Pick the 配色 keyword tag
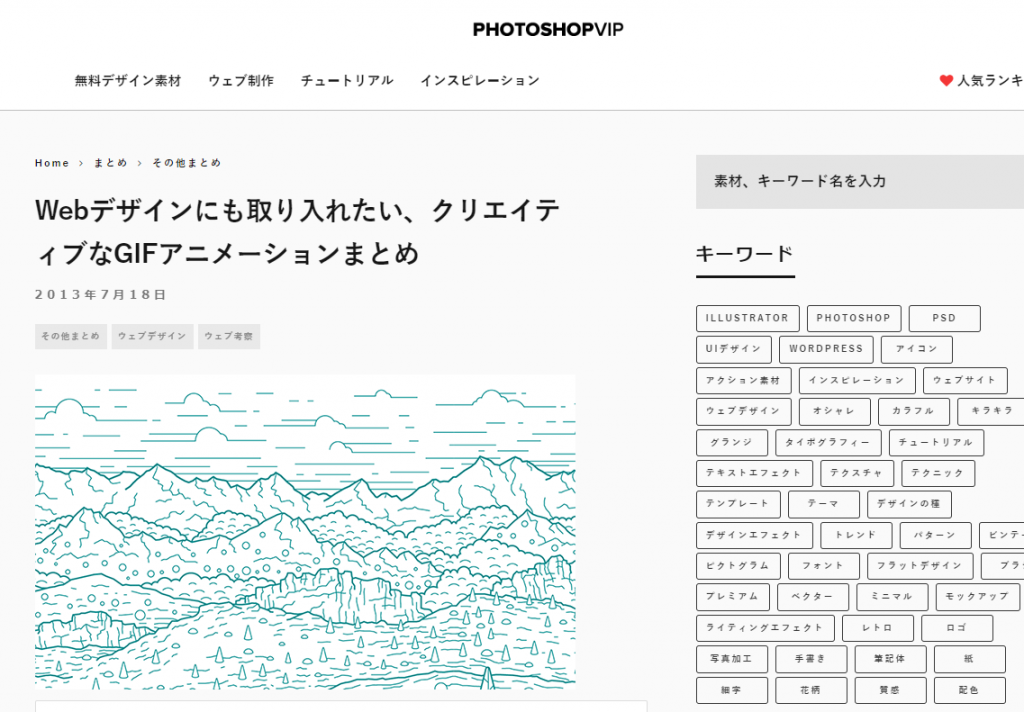 pos(970,690)
